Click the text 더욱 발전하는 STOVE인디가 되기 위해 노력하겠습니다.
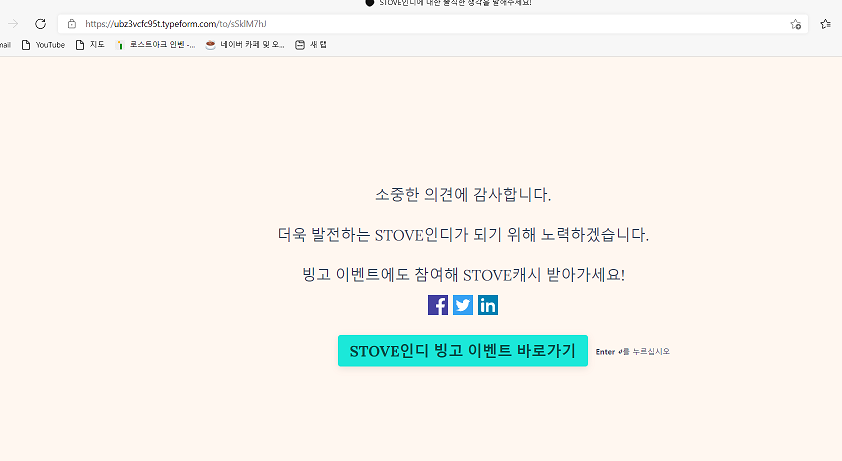Image resolution: width=842 pixels, height=461 pixels. tap(463, 235)
